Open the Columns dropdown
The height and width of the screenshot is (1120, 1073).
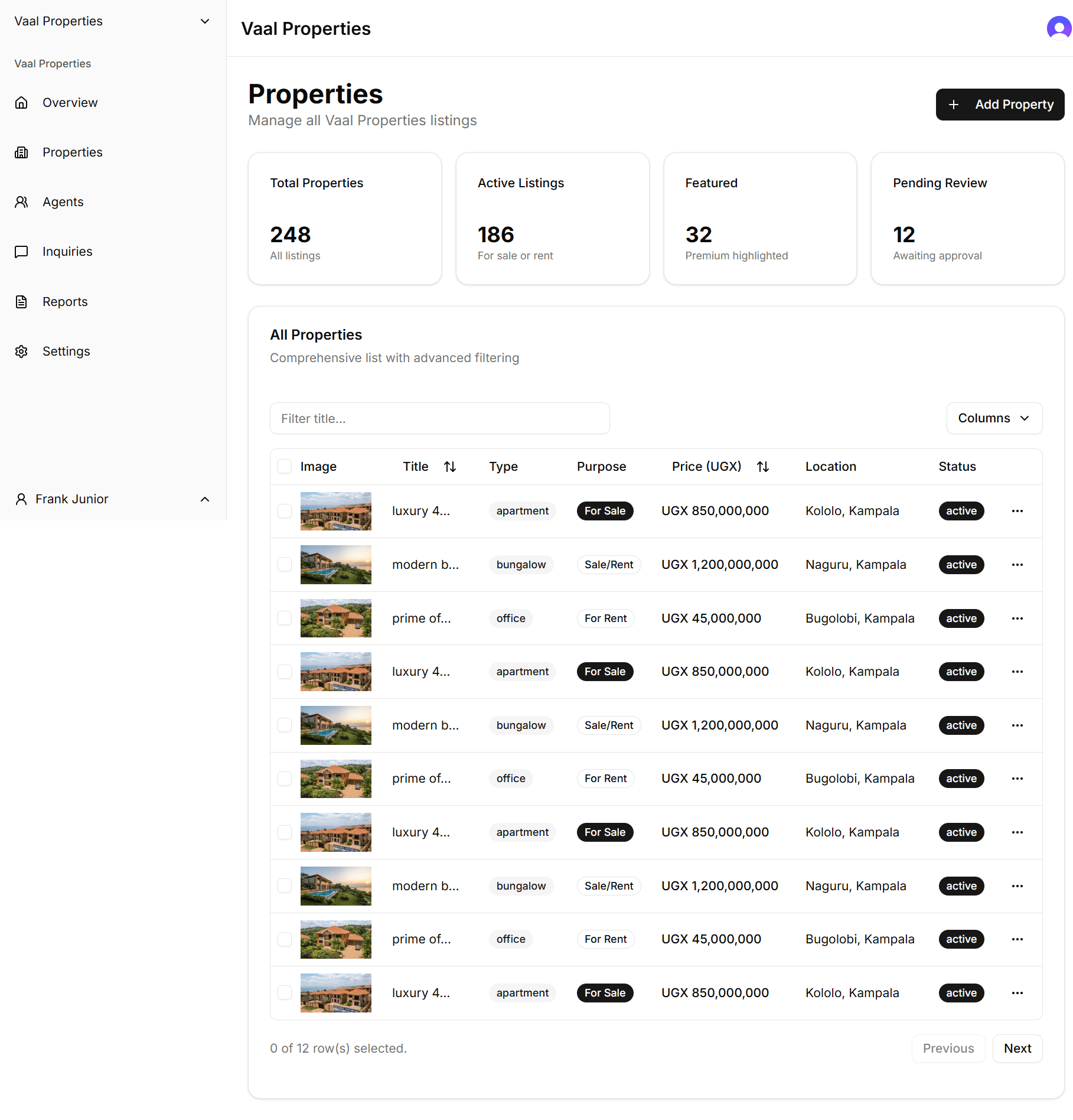(994, 418)
